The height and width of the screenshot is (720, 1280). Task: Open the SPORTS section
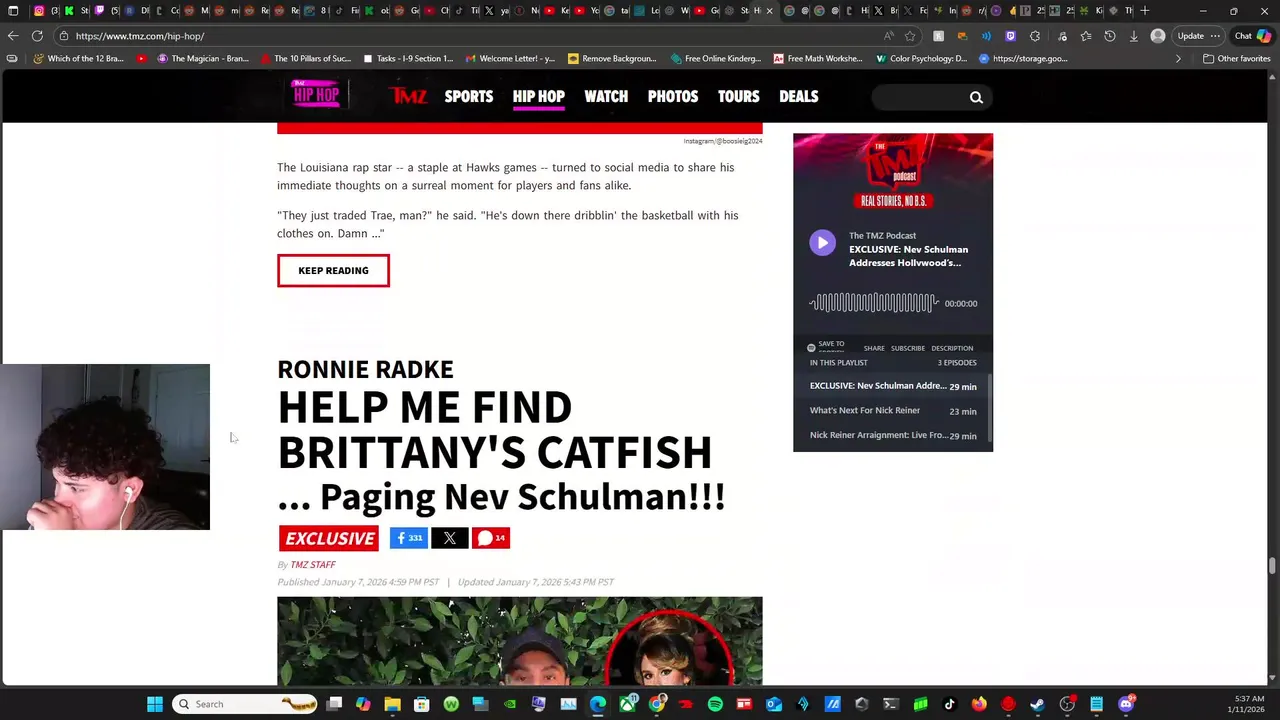[x=469, y=96]
